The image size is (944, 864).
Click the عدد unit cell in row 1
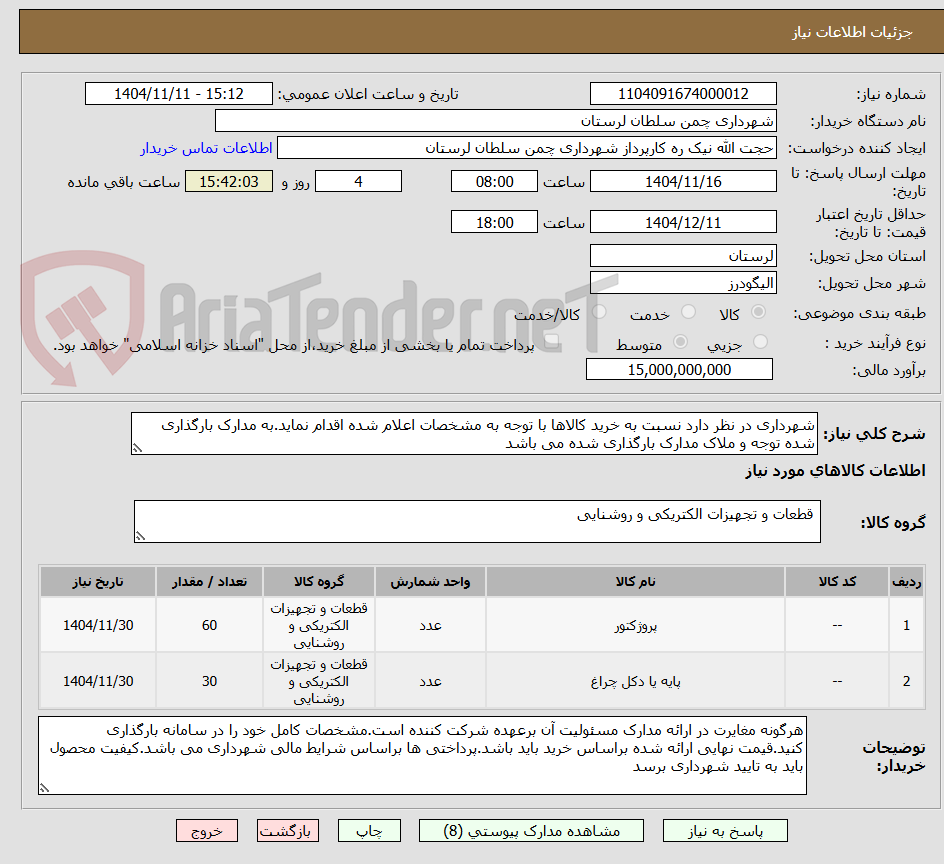tap(430, 626)
